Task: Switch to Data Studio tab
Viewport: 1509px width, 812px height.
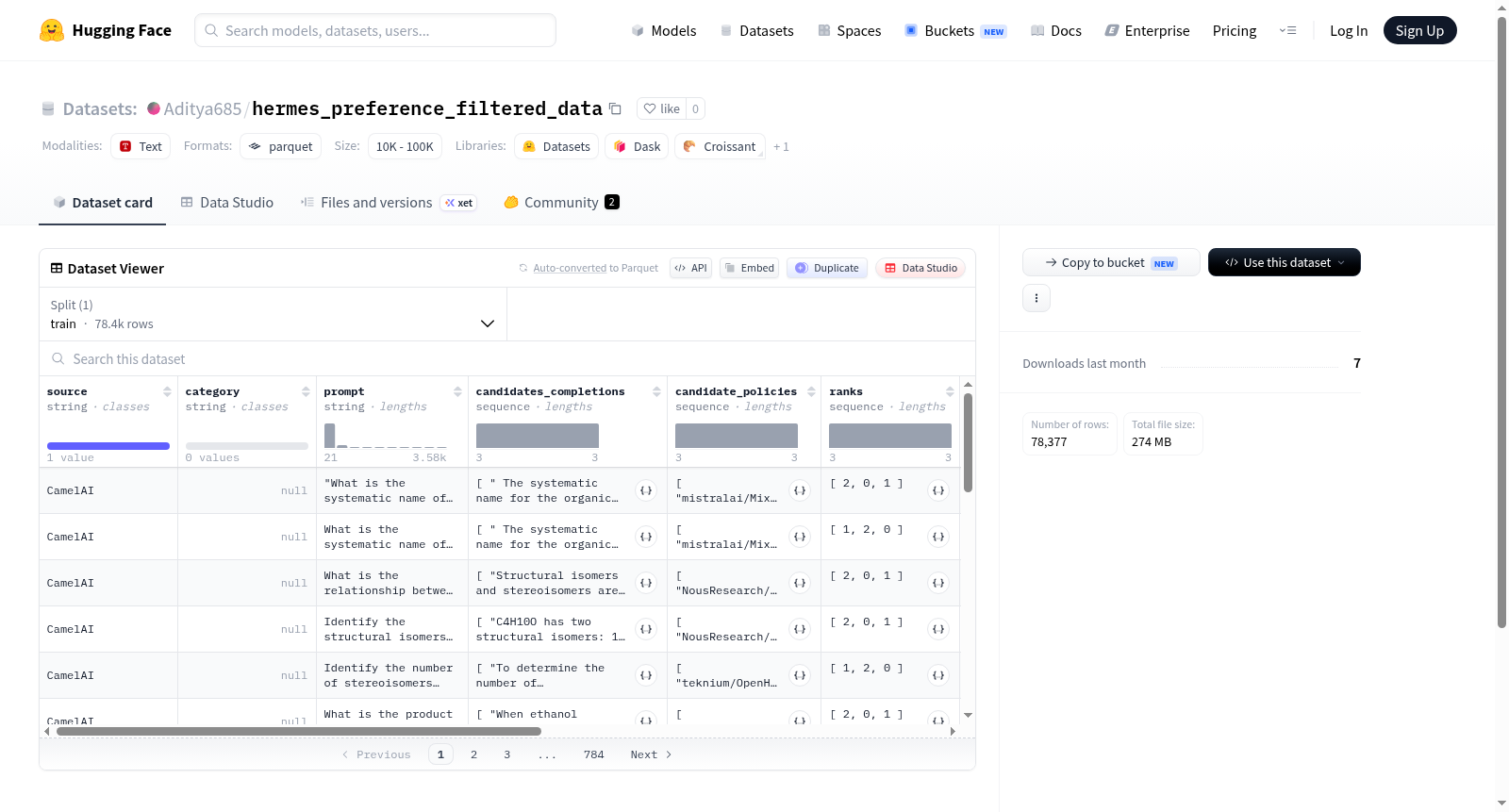Action: point(227,202)
